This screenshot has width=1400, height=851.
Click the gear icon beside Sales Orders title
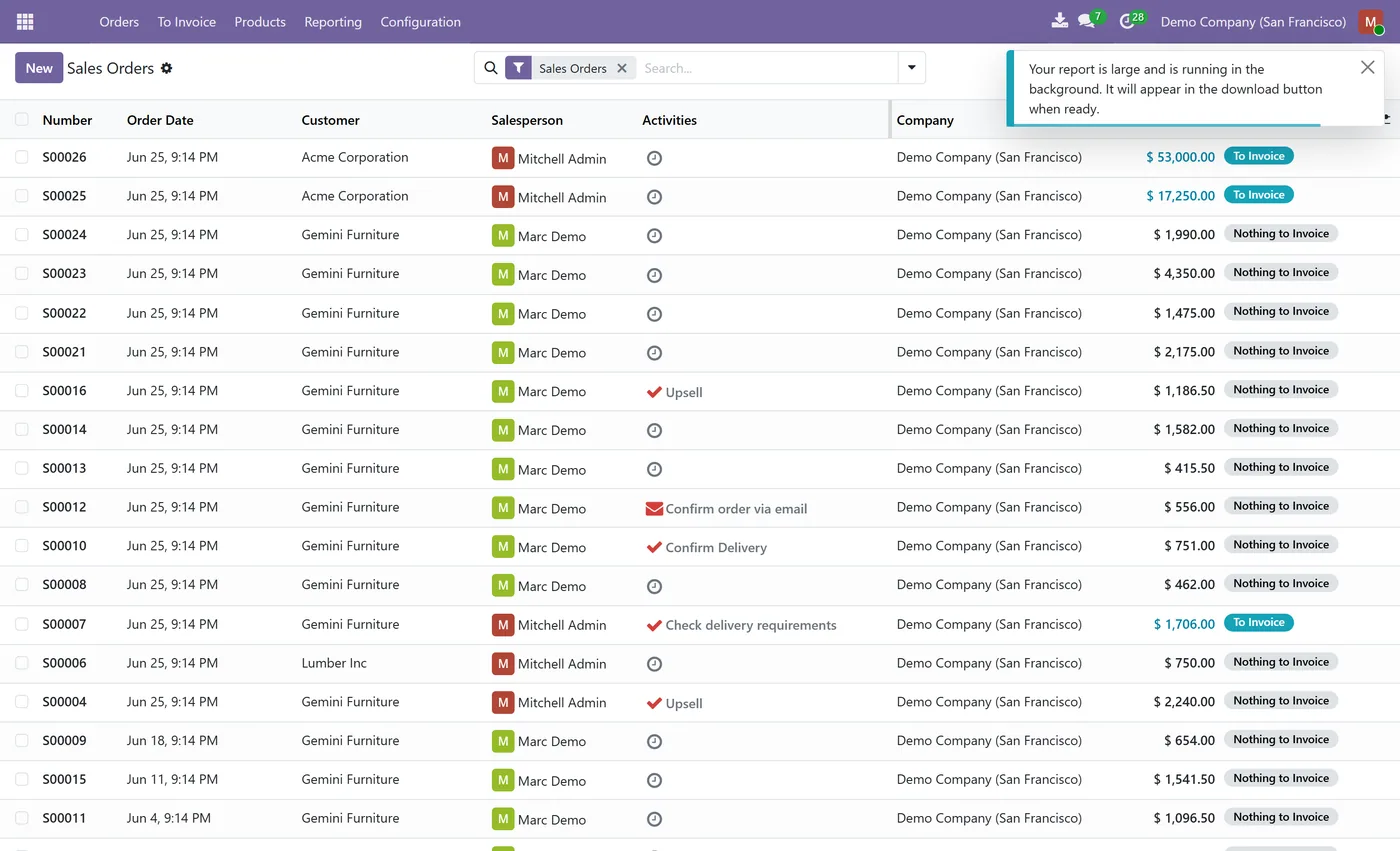[x=167, y=68]
